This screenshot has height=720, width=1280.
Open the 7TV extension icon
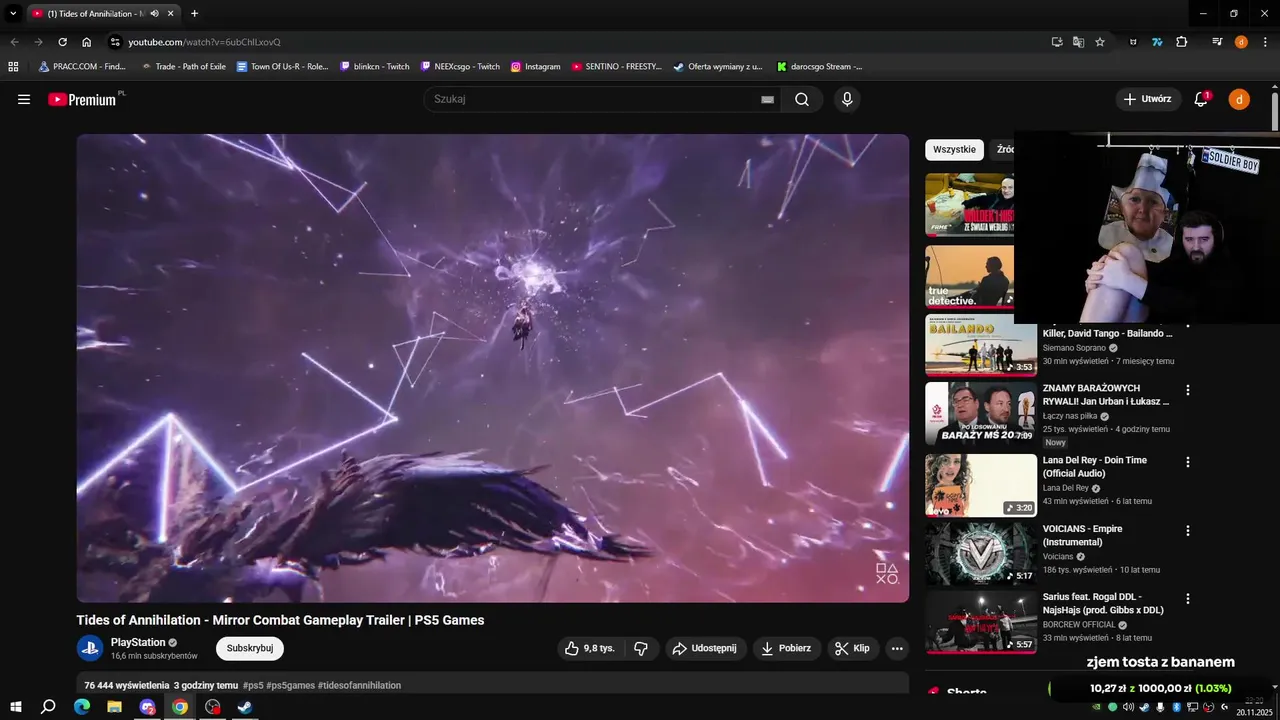pyautogui.click(x=1157, y=42)
